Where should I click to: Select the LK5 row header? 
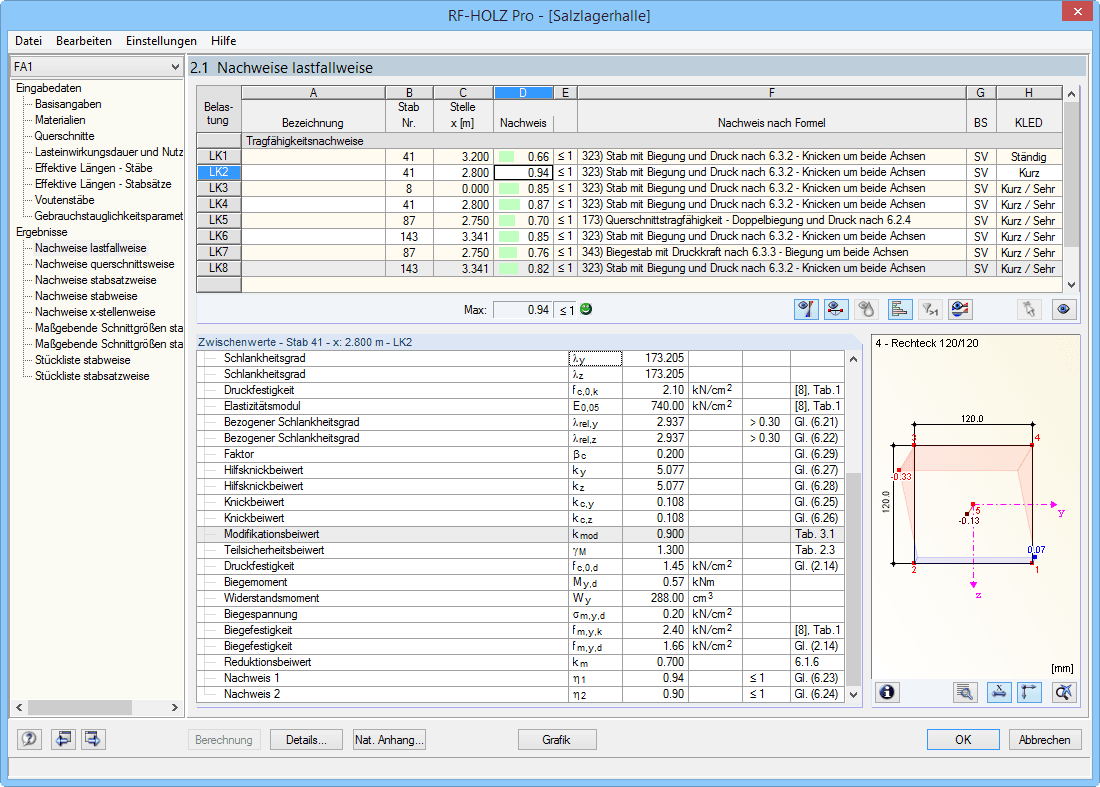point(219,220)
